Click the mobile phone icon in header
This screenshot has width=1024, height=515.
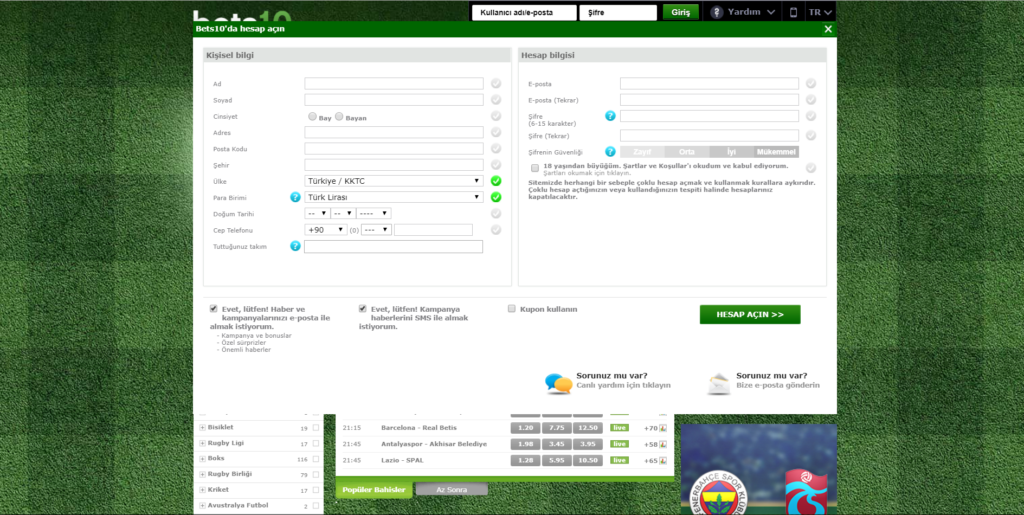pyautogui.click(x=794, y=12)
